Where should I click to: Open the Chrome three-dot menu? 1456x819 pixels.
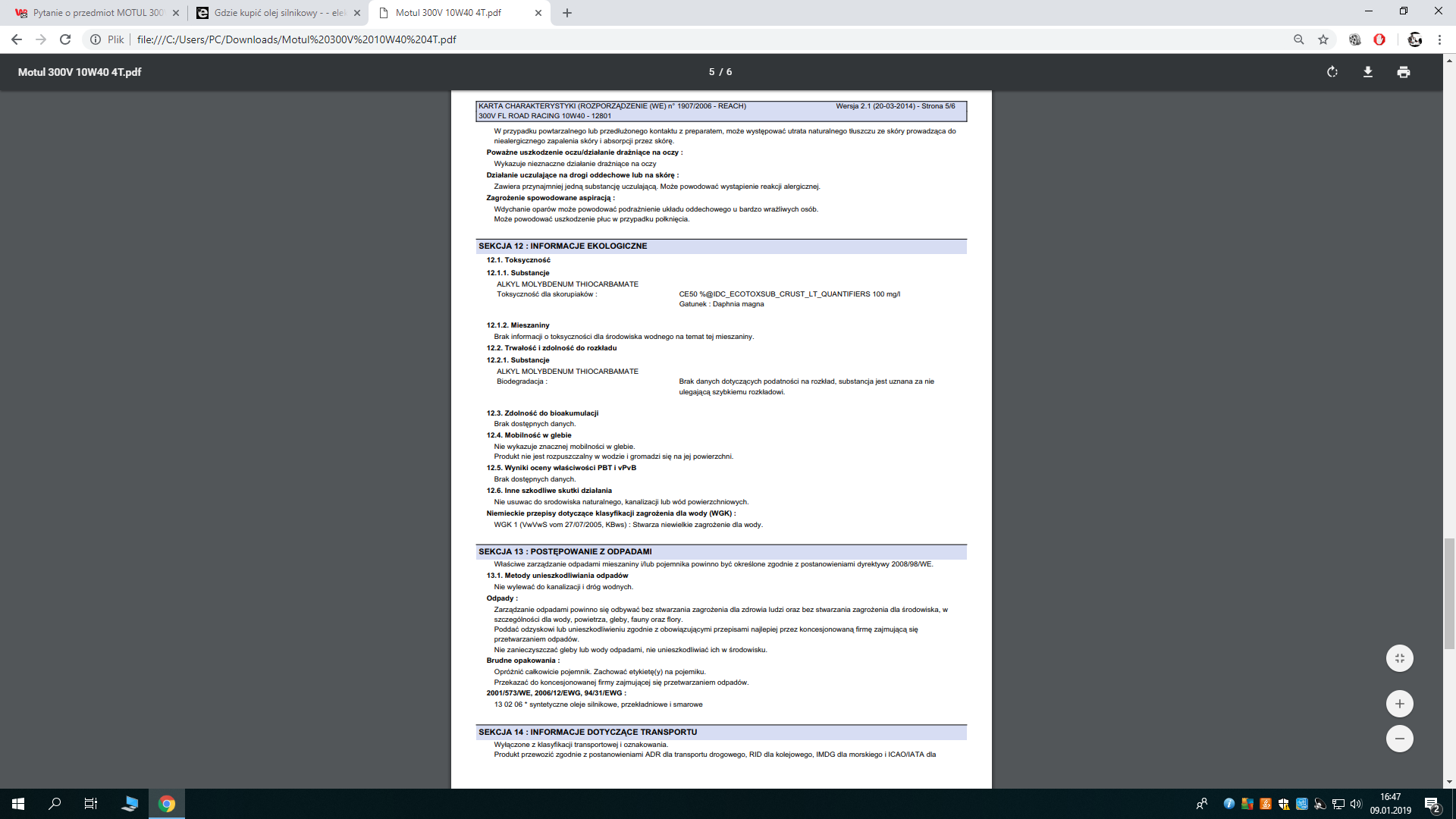click(x=1439, y=39)
